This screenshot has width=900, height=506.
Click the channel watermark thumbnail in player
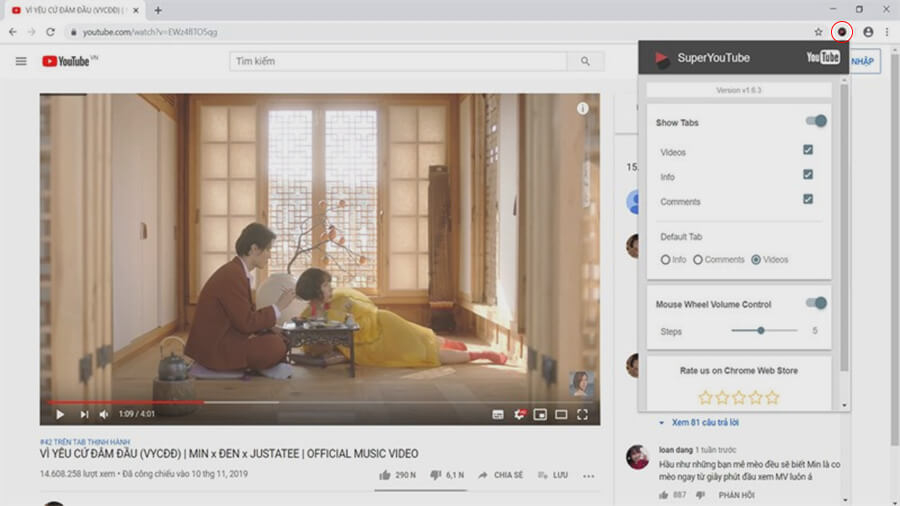coord(581,384)
